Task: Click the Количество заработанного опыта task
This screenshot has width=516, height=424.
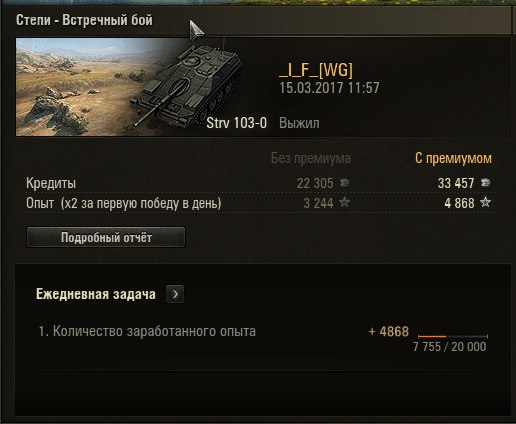Action: (x=147, y=331)
